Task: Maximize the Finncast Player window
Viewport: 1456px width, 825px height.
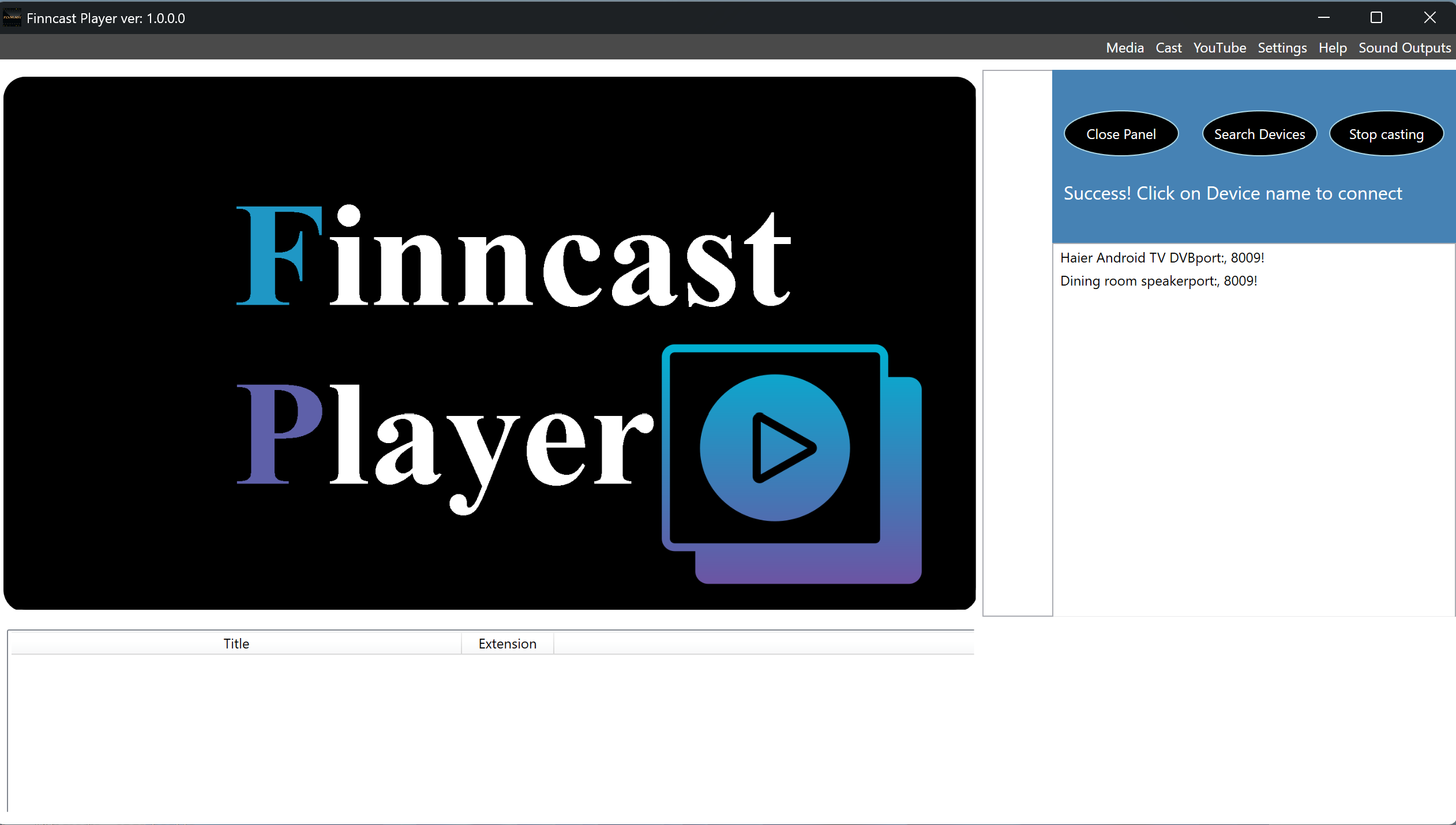Action: tap(1376, 18)
